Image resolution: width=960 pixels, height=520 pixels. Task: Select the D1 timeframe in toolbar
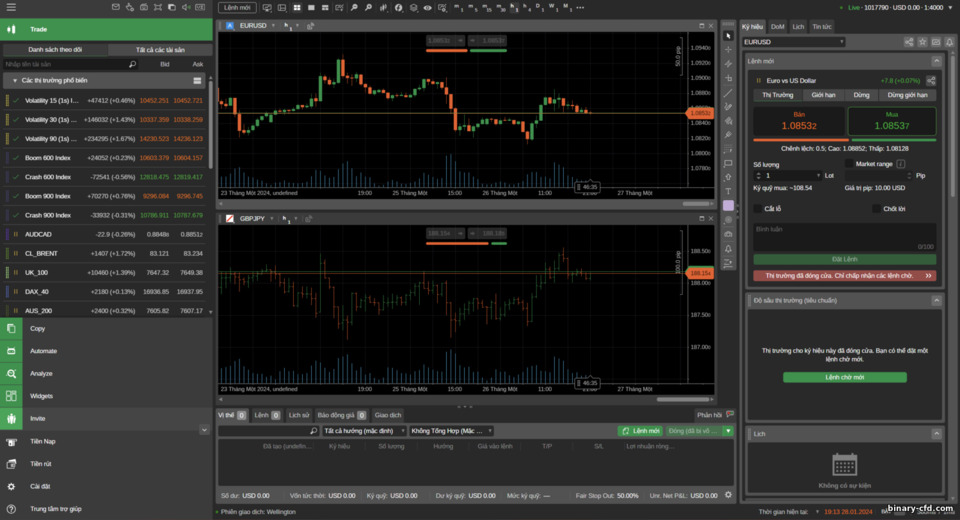[540, 7]
